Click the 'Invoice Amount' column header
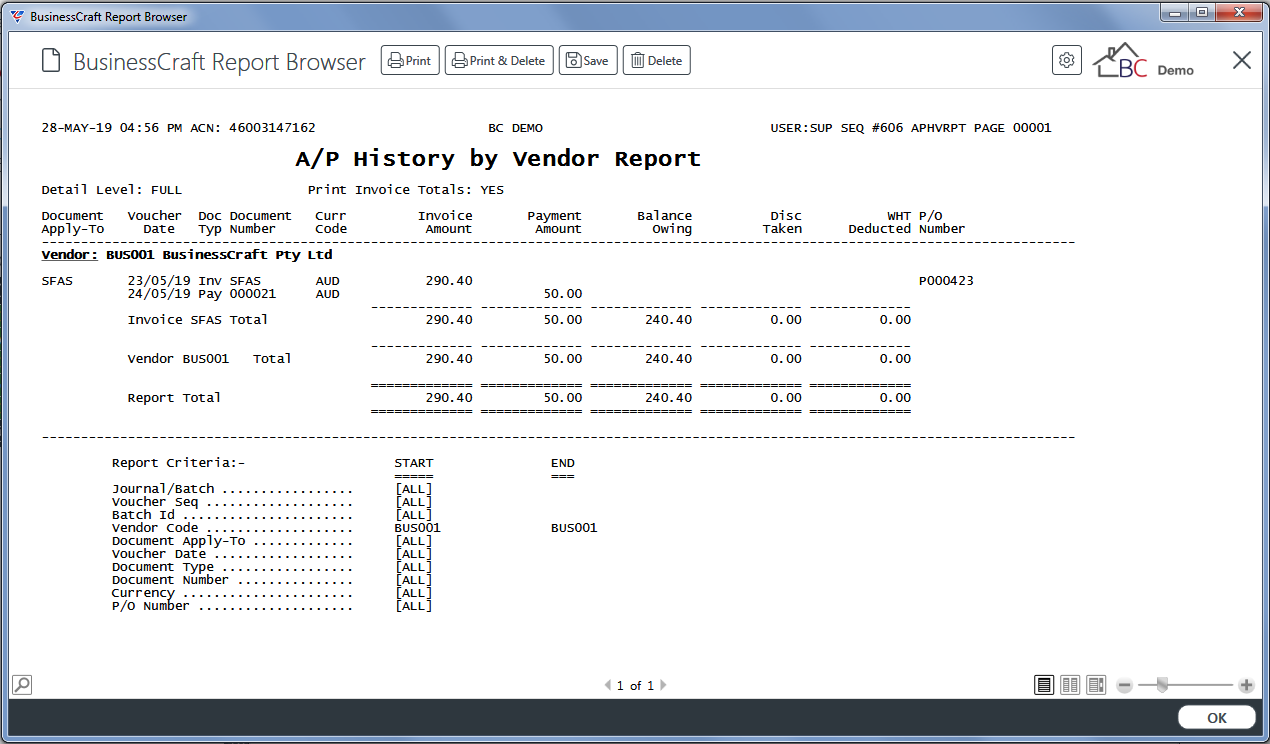Image resolution: width=1270 pixels, height=744 pixels. (x=445, y=222)
